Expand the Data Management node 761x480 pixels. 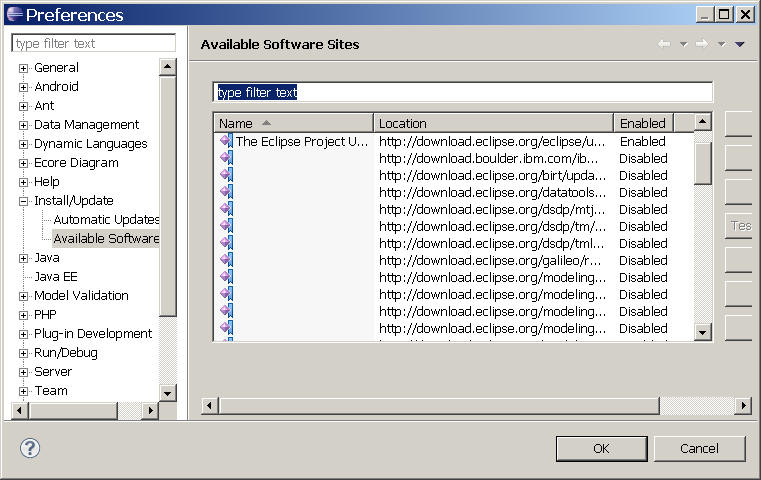pos(23,125)
